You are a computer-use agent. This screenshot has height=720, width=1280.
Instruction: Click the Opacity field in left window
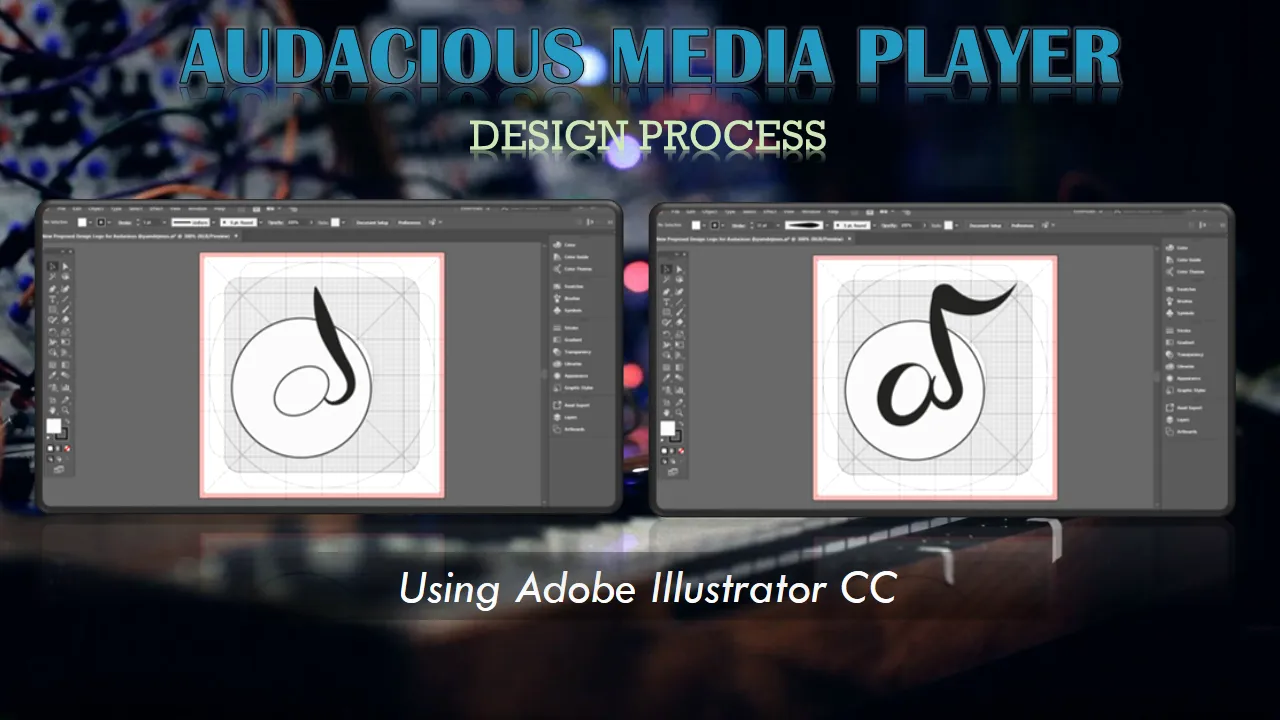pyautogui.click(x=299, y=223)
